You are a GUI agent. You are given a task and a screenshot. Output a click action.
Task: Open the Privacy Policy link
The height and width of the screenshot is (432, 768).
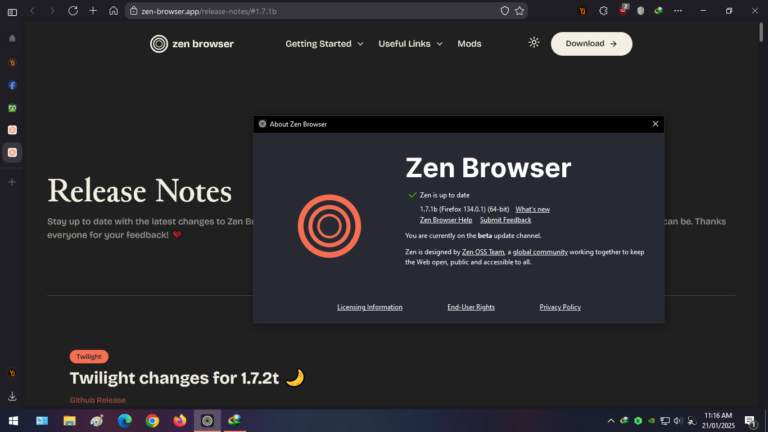coord(560,307)
